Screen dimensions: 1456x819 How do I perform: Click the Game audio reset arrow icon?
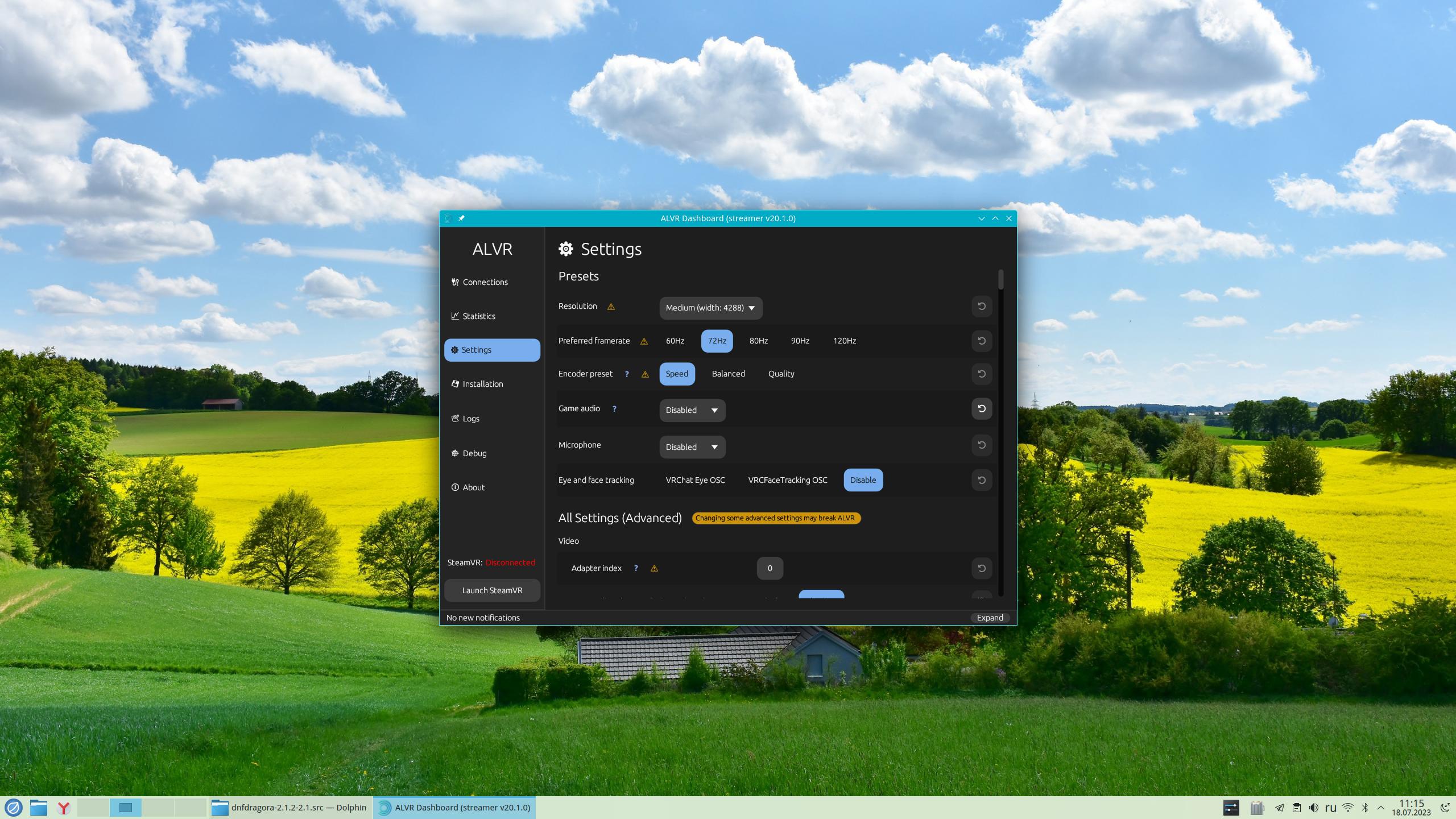point(981,409)
